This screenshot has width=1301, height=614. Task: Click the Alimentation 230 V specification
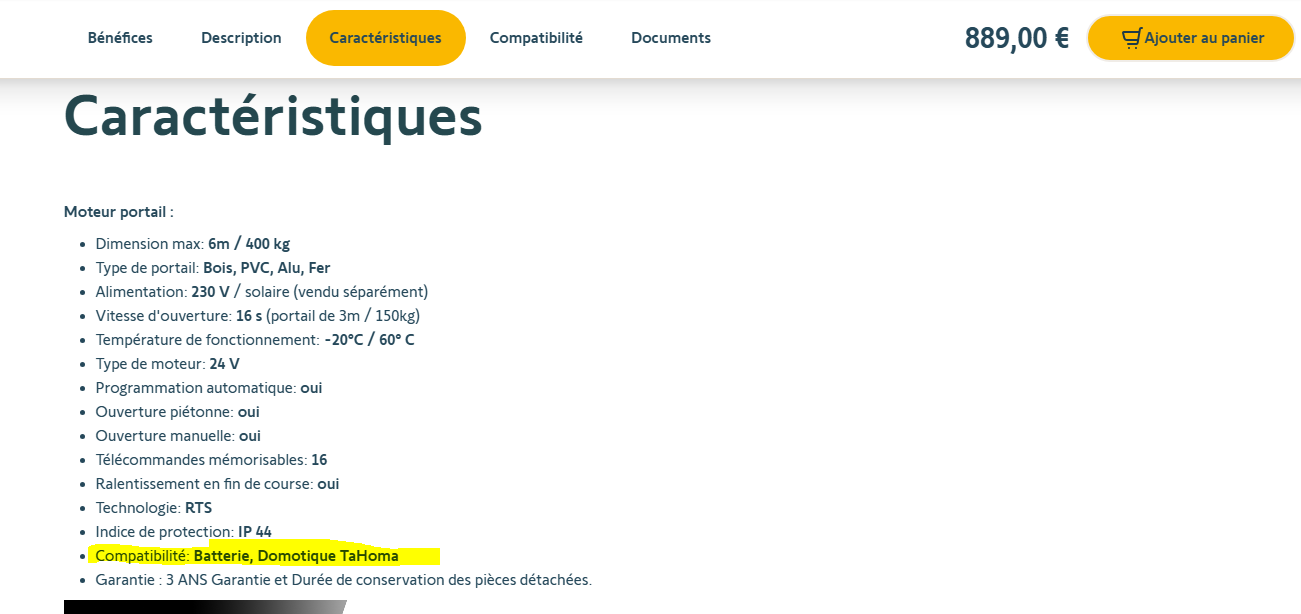pyautogui.click(x=261, y=292)
